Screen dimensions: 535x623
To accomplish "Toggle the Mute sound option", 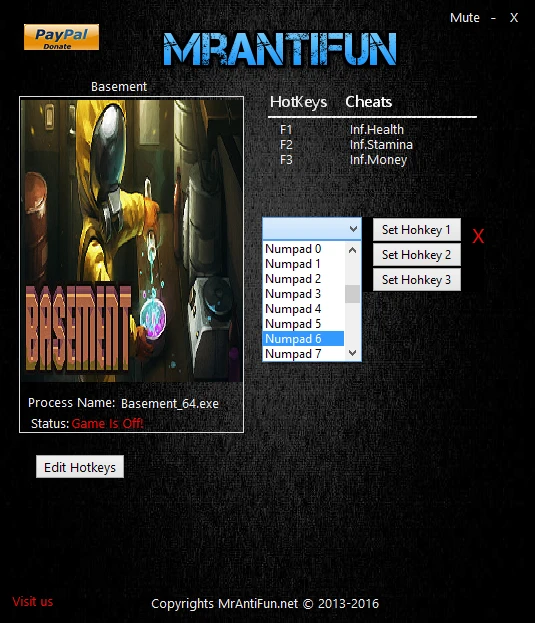I will pyautogui.click(x=464, y=17).
